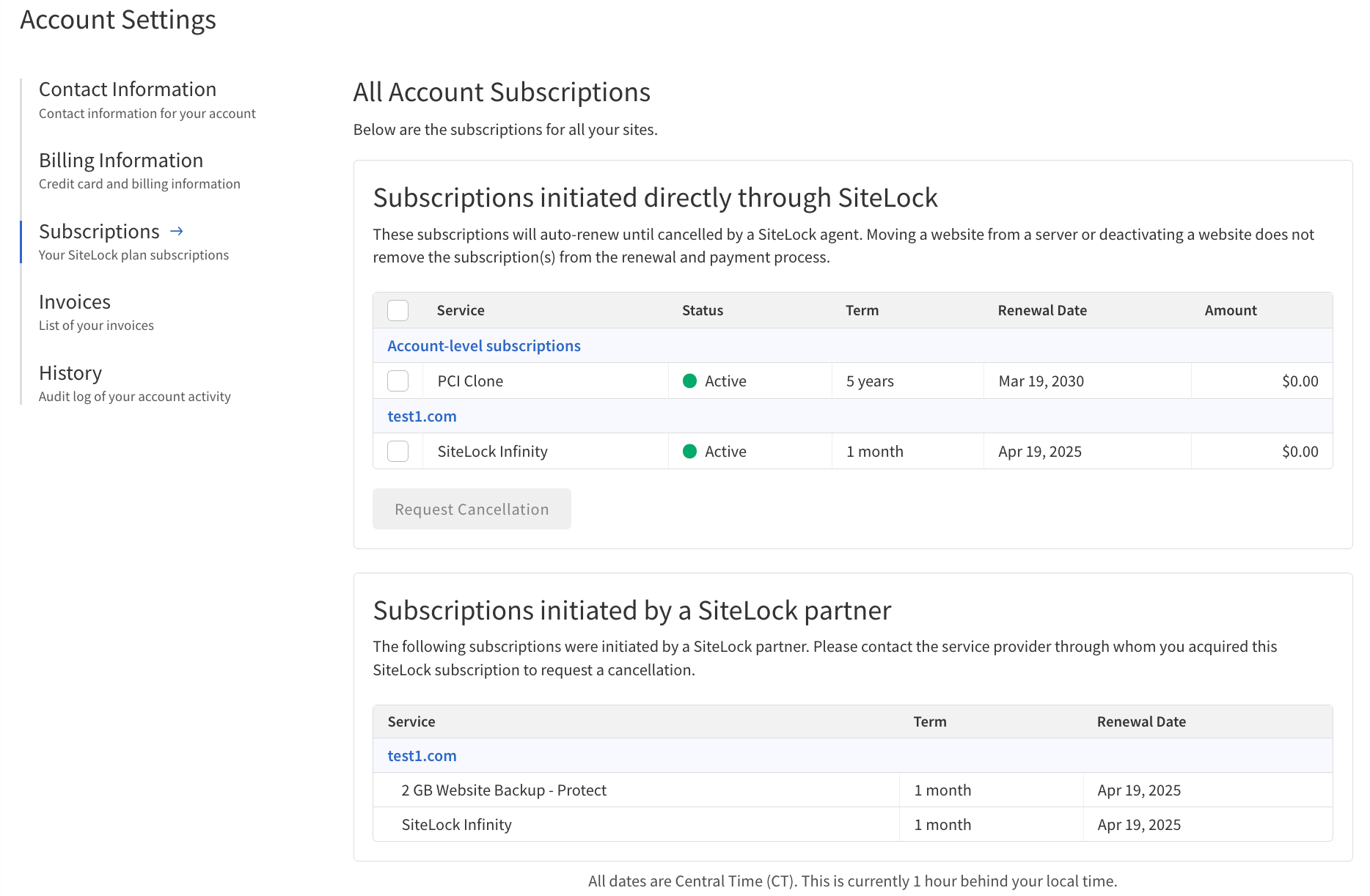Click the Request Cancellation button
The image size is (1370, 896).
[472, 509]
